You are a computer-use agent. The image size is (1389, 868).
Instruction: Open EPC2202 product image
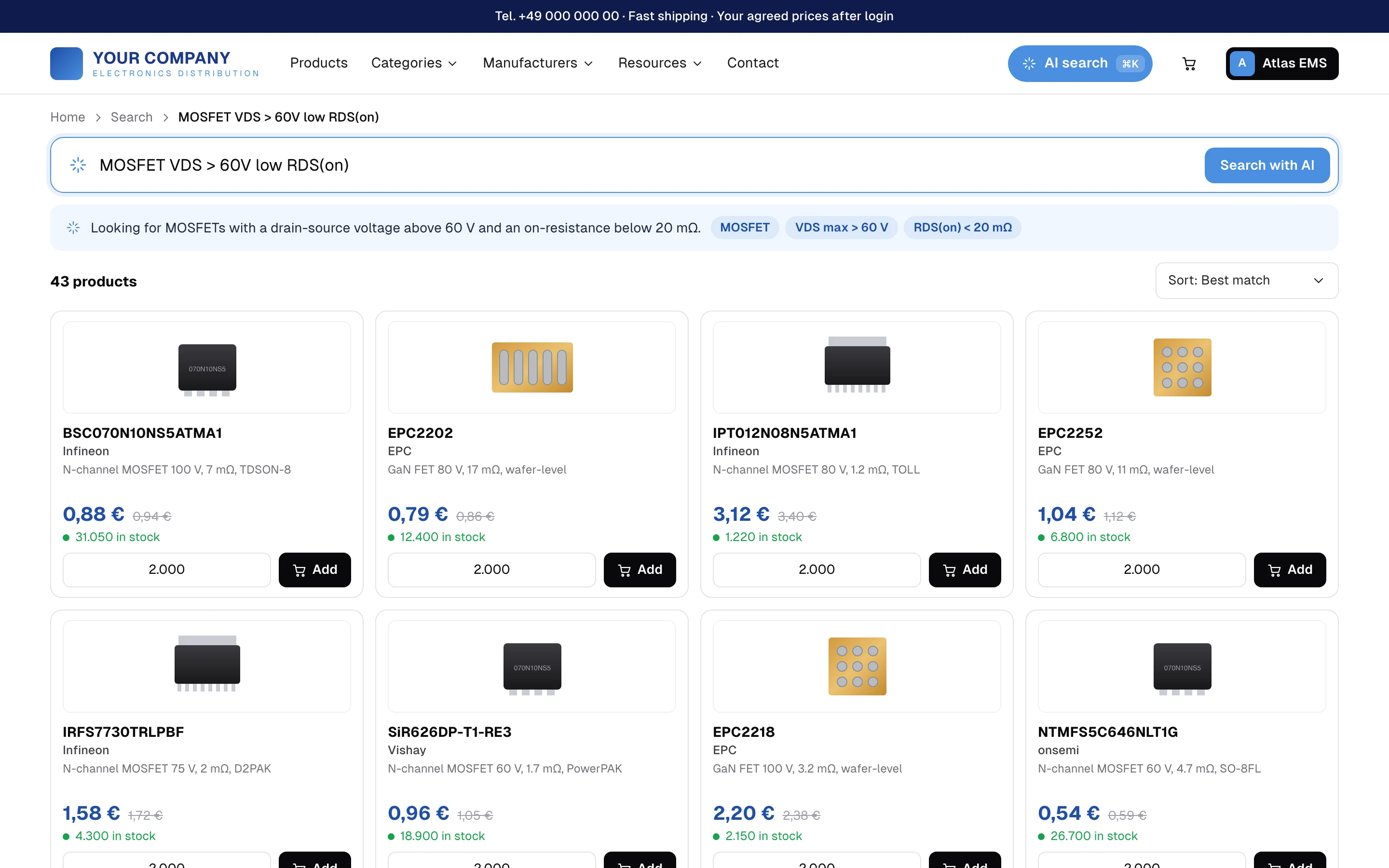point(531,367)
